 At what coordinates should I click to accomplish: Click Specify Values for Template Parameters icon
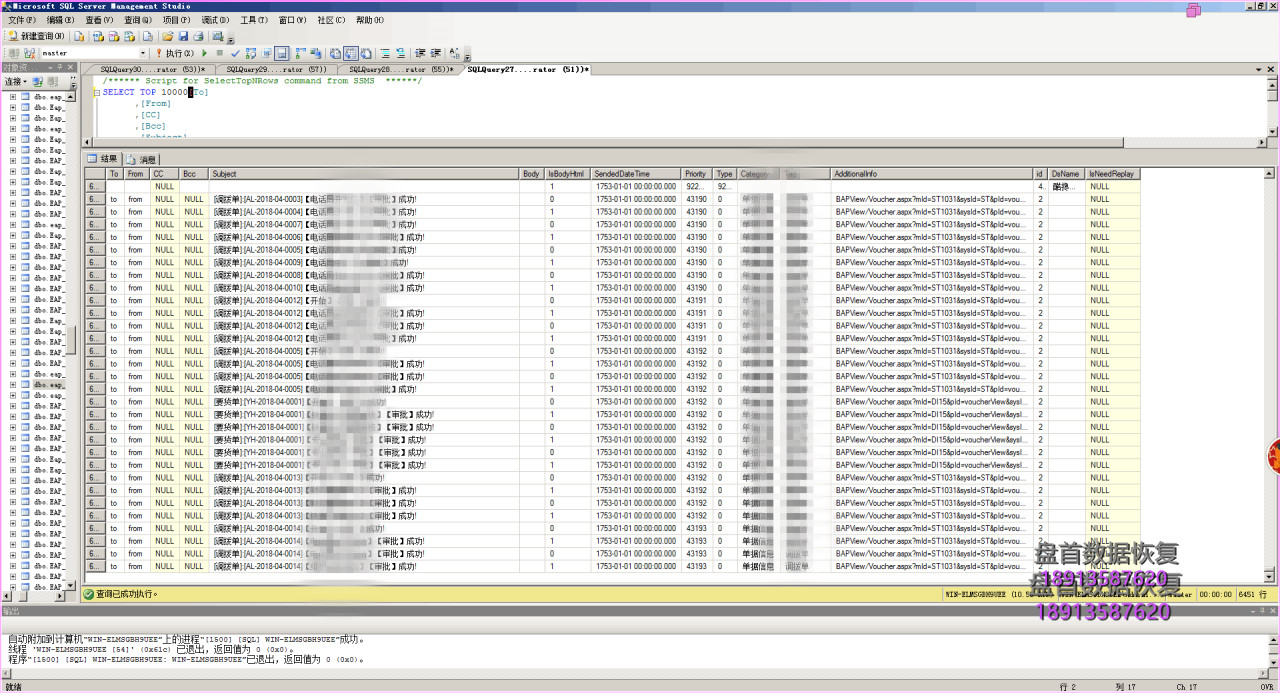(x=455, y=53)
